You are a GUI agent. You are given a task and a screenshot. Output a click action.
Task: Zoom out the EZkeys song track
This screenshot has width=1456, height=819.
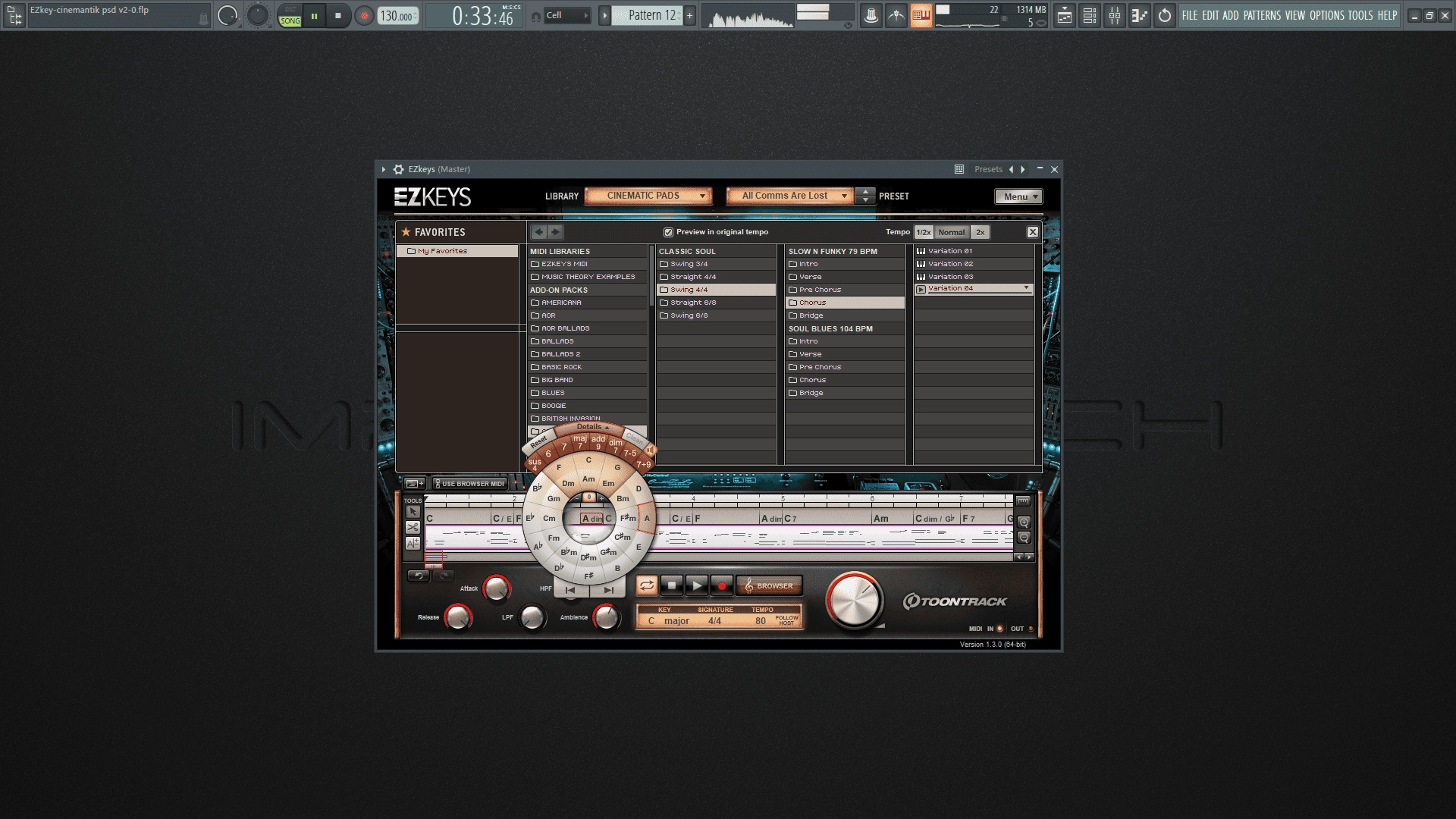tap(1024, 538)
